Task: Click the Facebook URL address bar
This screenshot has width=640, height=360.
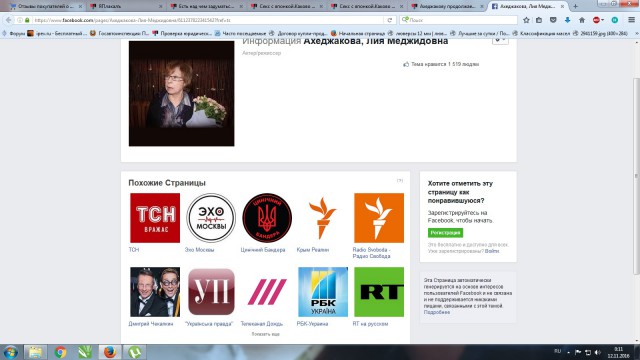Action: pyautogui.click(x=208, y=20)
